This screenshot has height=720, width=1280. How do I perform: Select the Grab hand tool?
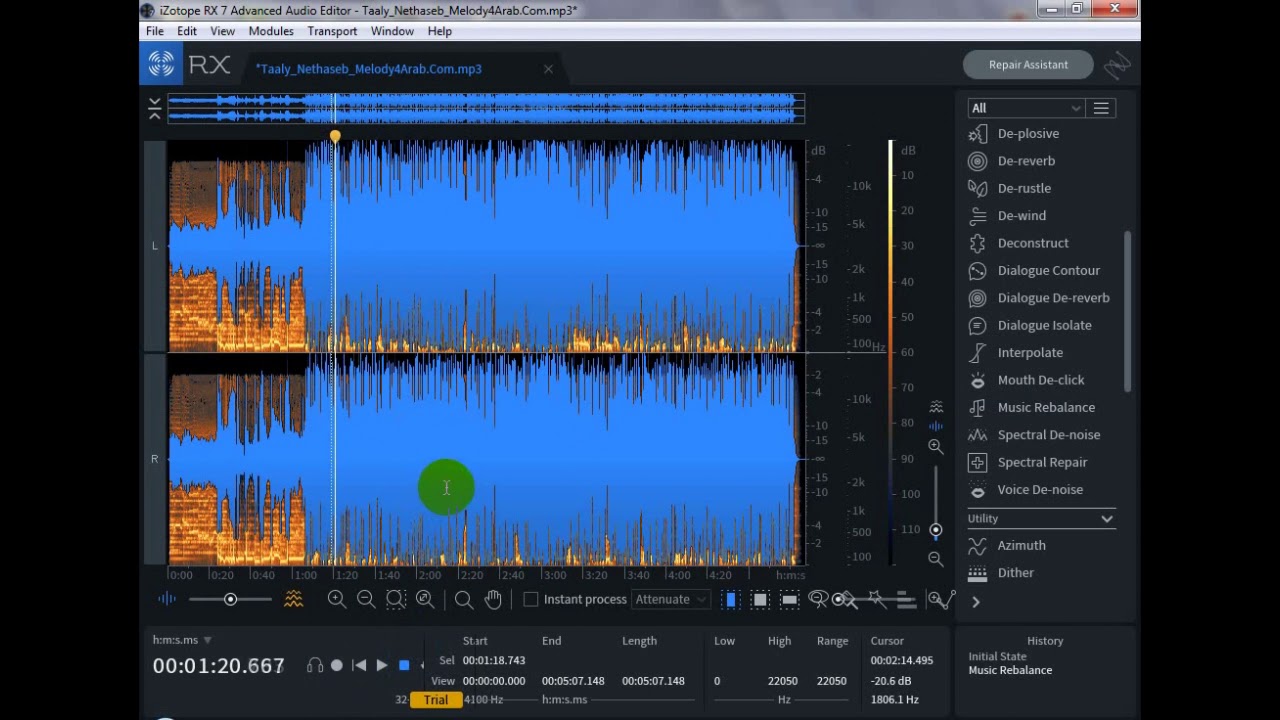point(493,599)
